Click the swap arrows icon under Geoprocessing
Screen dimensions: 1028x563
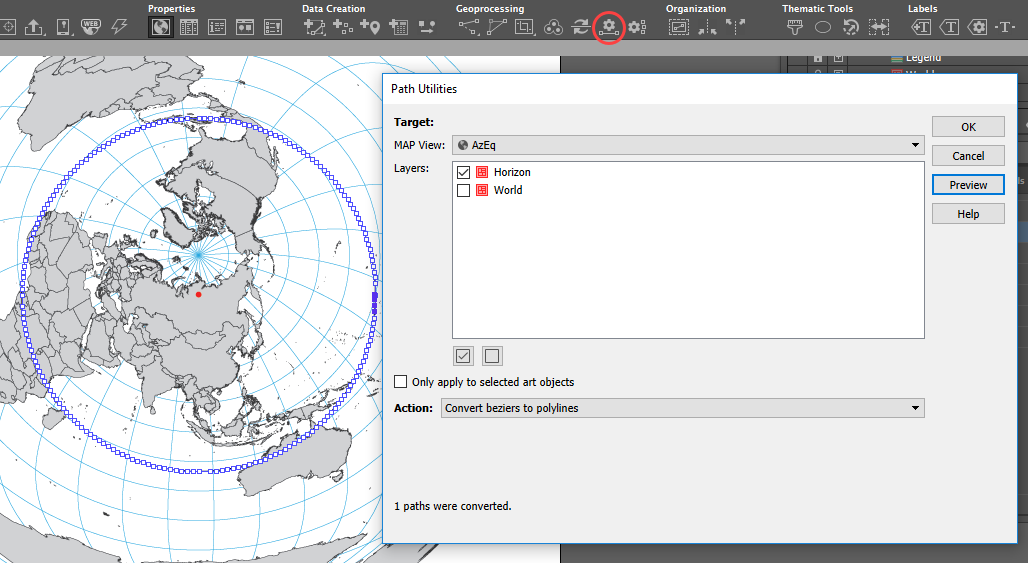581,27
